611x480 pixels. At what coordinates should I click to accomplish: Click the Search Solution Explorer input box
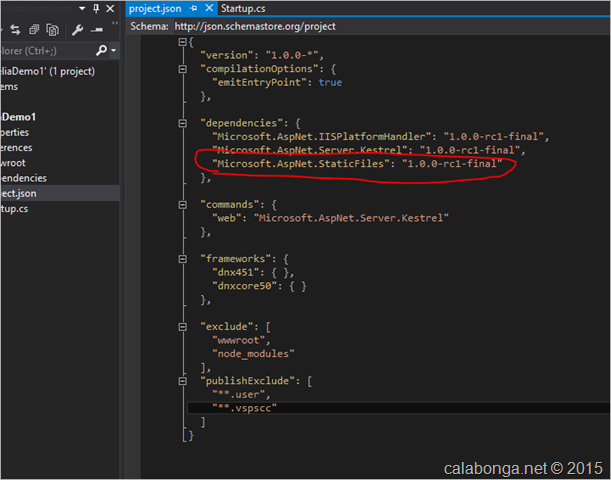click(47, 51)
